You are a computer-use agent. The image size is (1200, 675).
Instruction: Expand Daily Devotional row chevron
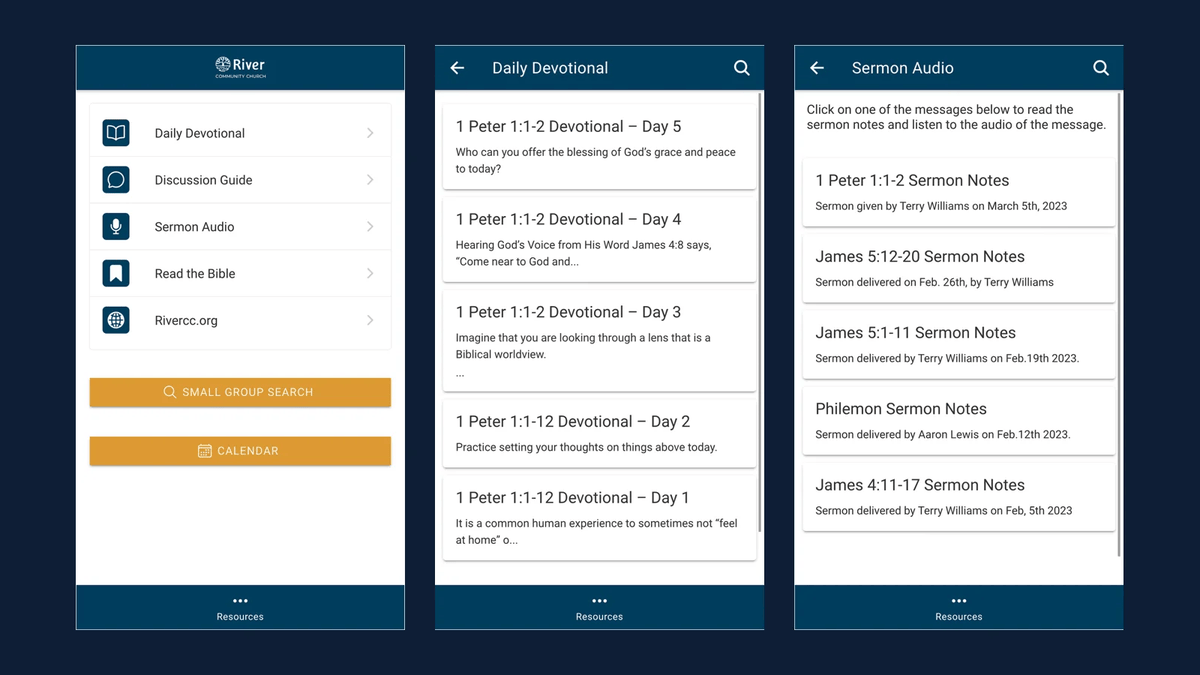(370, 133)
